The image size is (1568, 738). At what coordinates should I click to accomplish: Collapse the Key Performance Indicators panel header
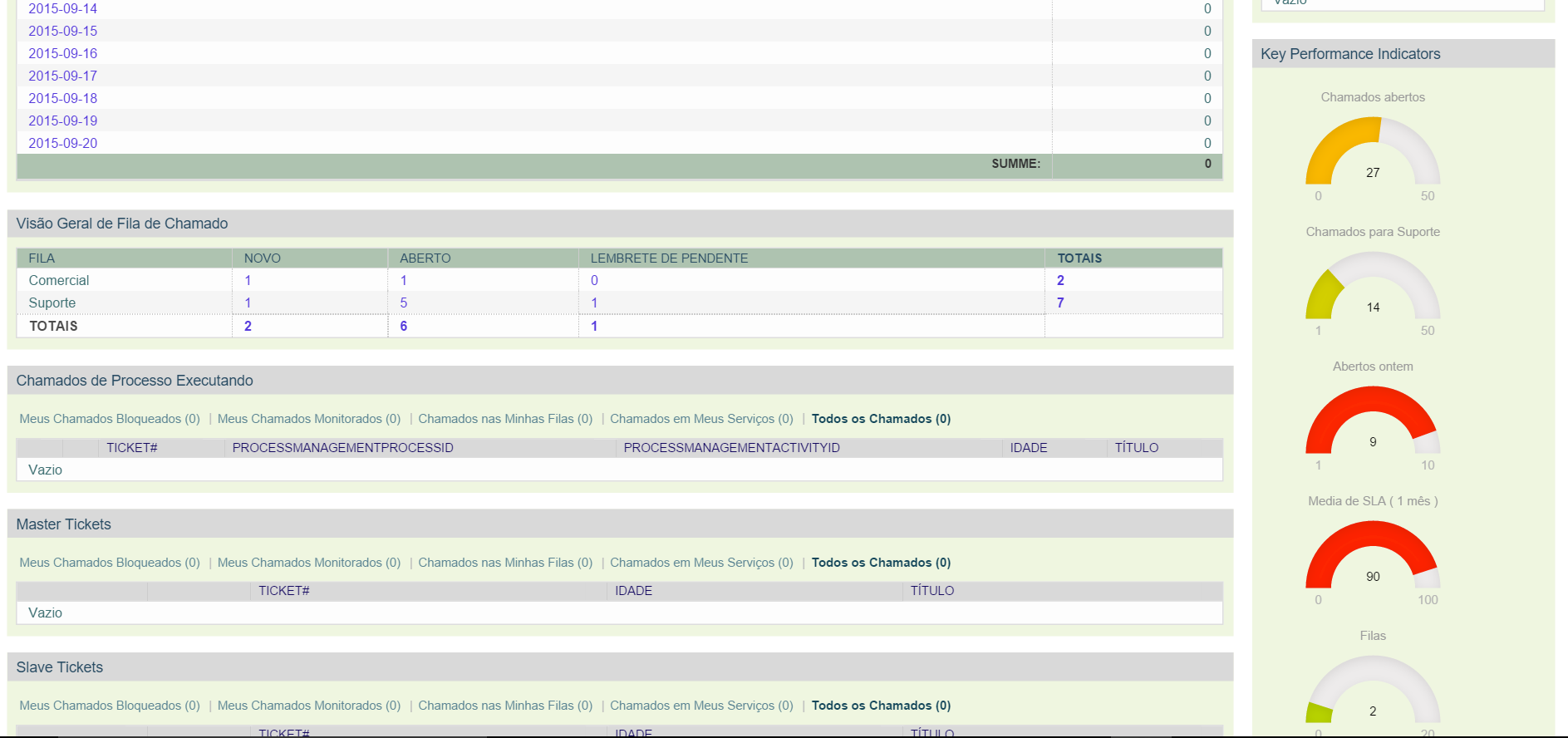click(x=1349, y=54)
